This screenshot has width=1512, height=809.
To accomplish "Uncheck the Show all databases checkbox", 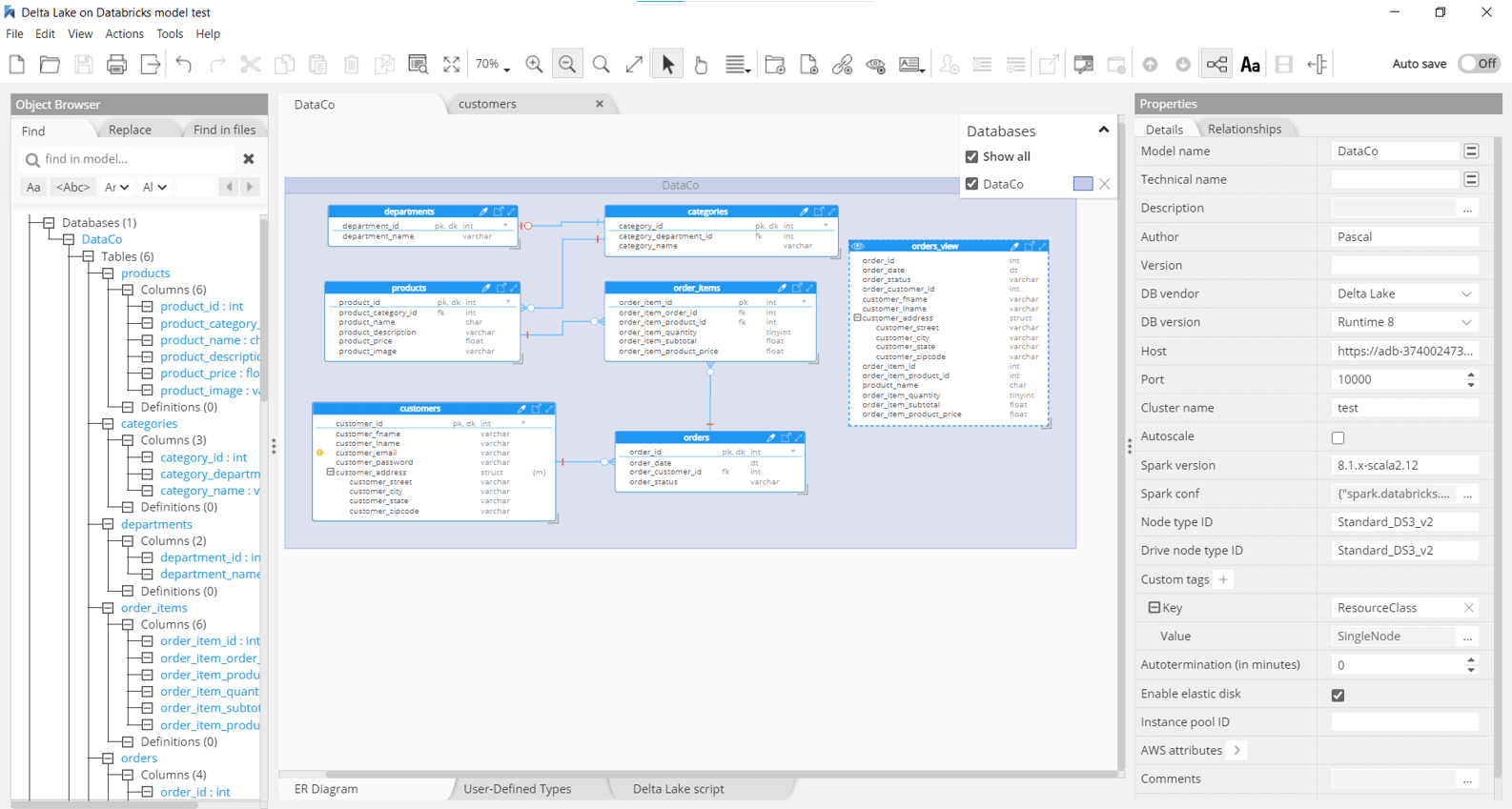I will tap(971, 156).
